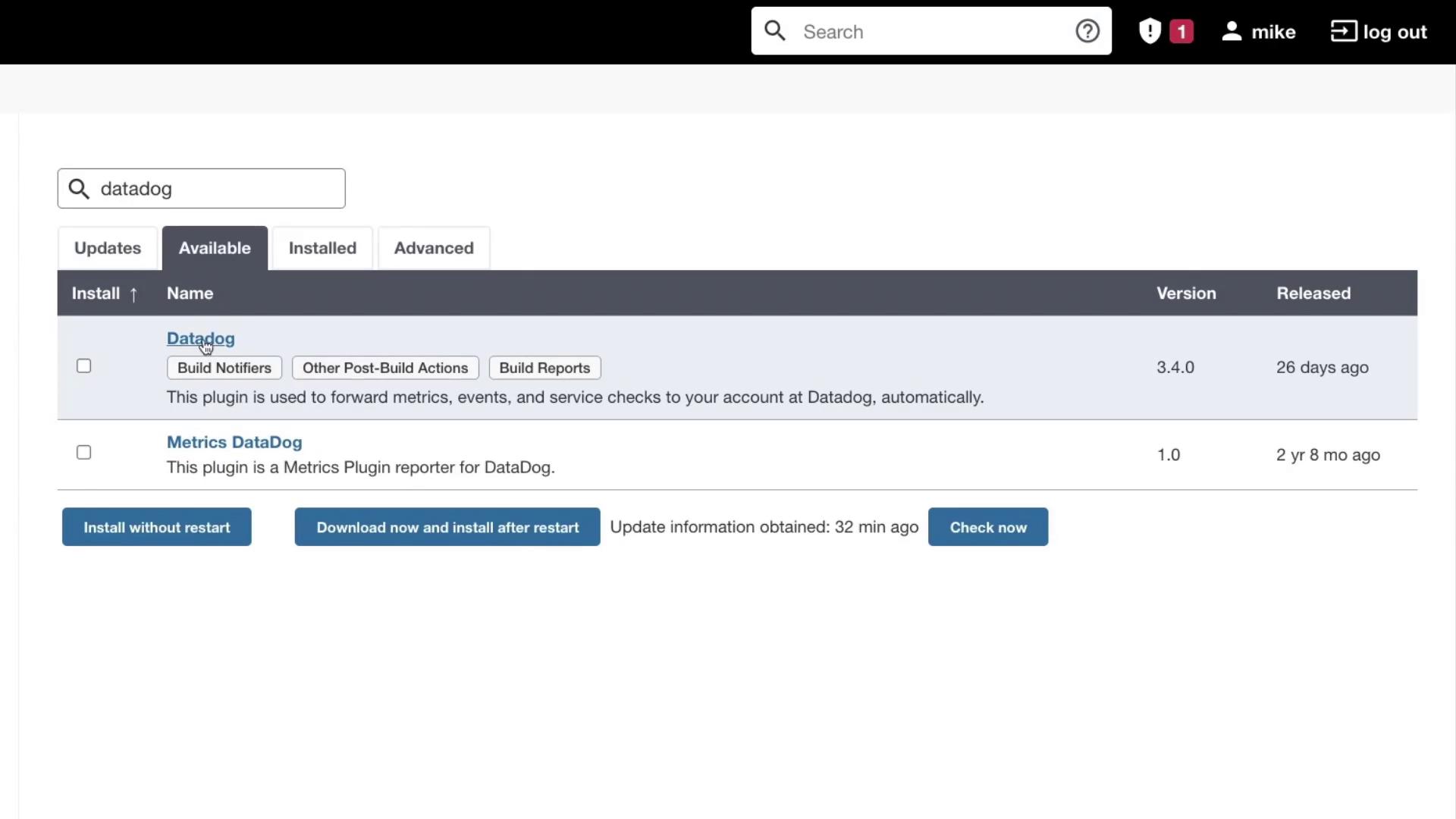Click the security warning shield icon
Image resolution: width=1456 pixels, height=819 pixels.
pos(1150,31)
